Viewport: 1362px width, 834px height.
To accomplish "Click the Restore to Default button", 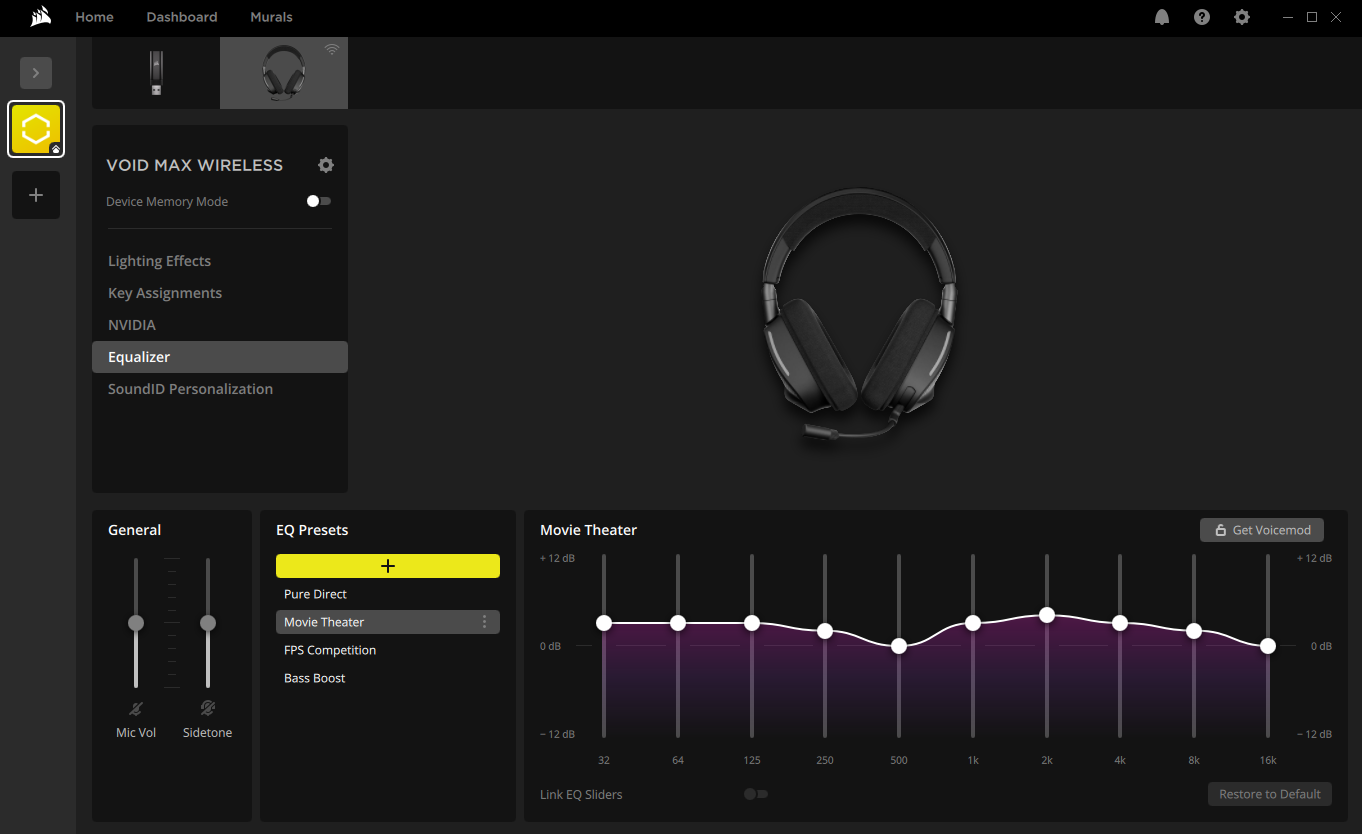I will (x=1269, y=793).
